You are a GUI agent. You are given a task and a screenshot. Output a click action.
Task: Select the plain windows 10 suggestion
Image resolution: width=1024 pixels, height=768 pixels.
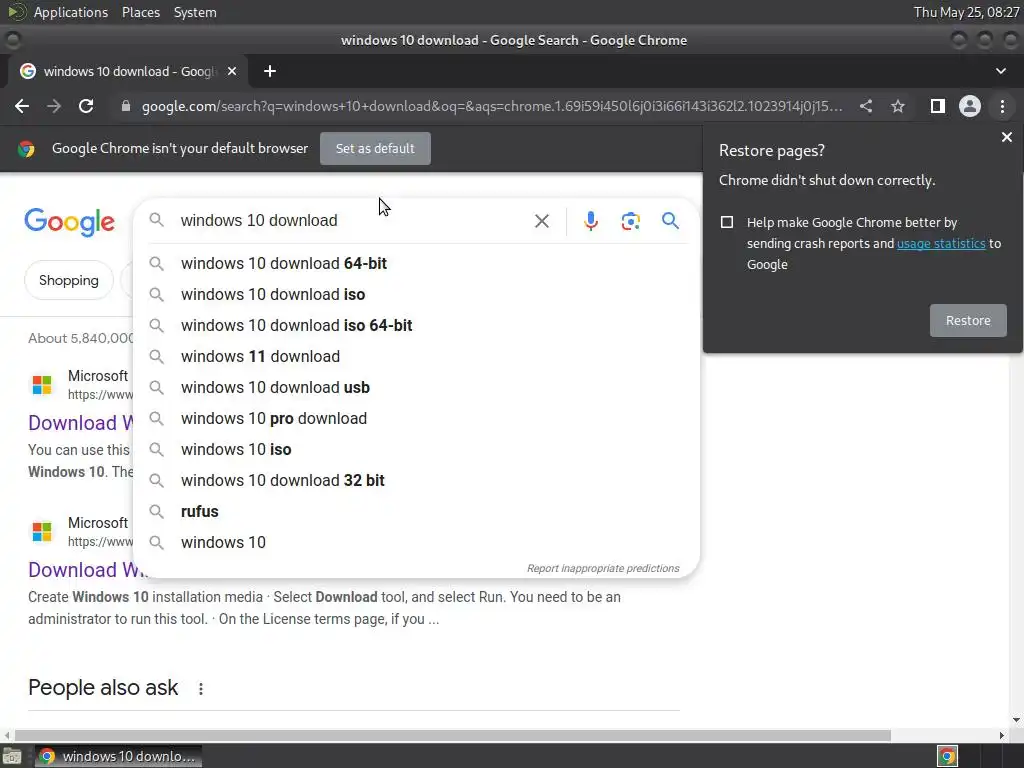coord(416,543)
